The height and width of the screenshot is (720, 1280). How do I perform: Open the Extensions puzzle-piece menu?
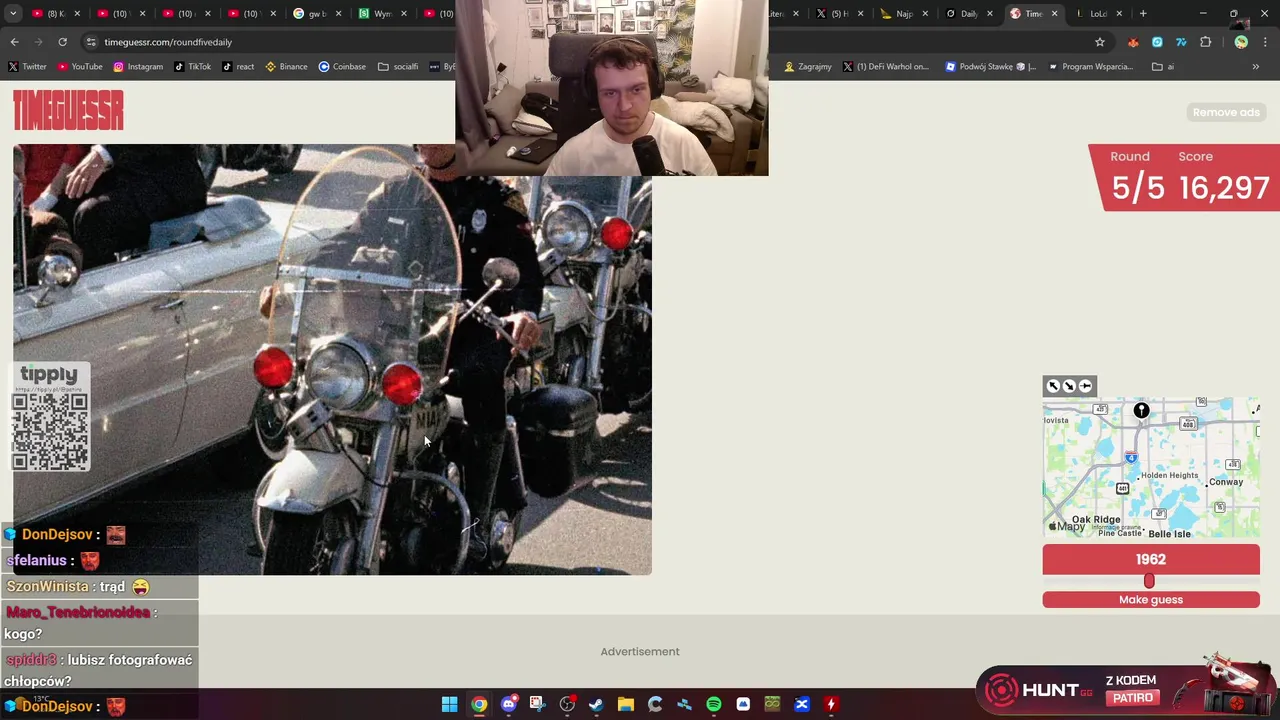click(x=1205, y=42)
